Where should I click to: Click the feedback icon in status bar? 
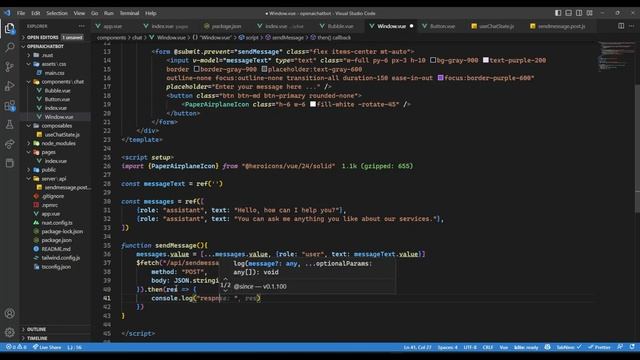(620, 347)
